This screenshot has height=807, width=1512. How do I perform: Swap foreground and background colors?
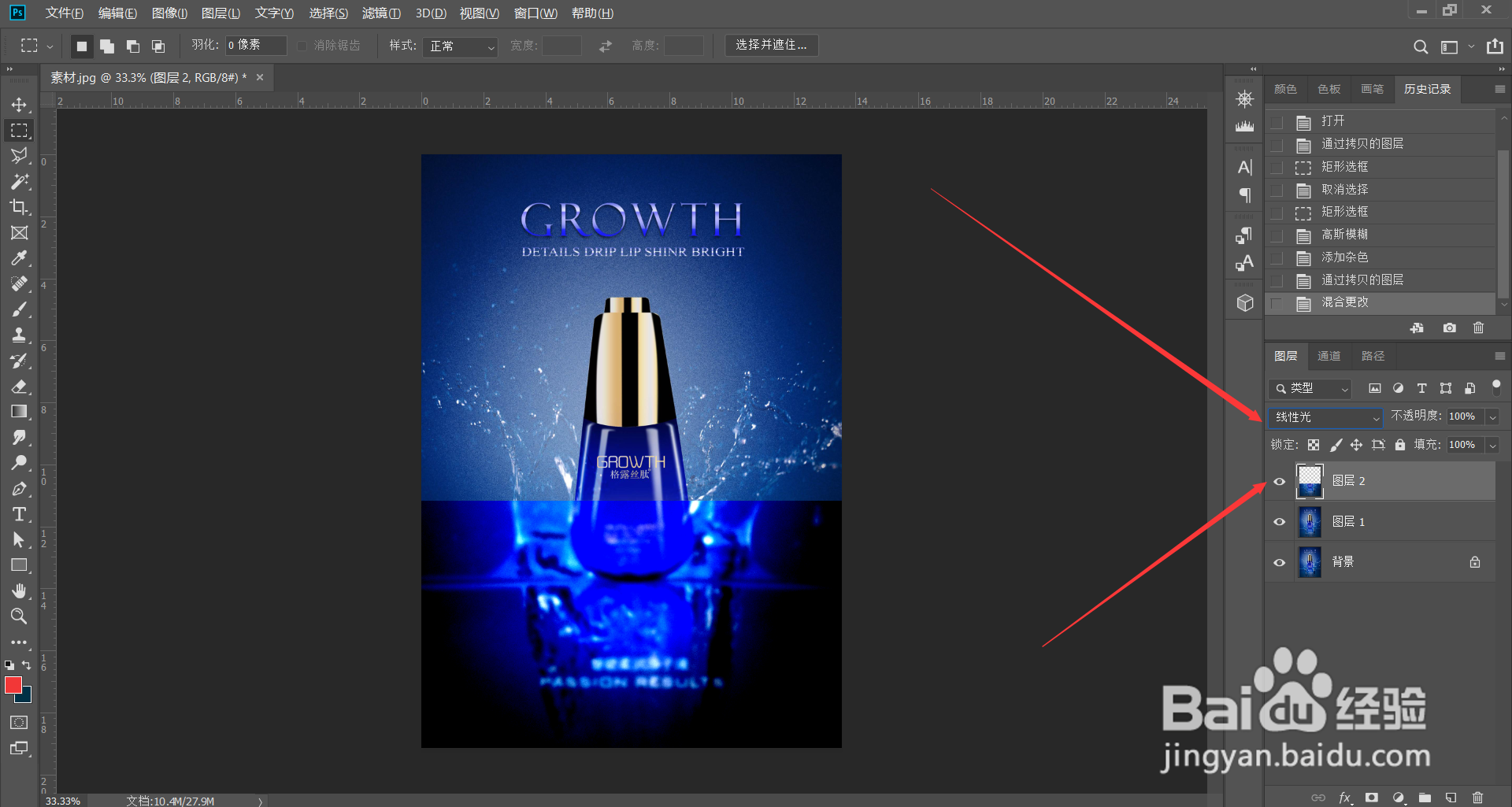click(x=26, y=665)
